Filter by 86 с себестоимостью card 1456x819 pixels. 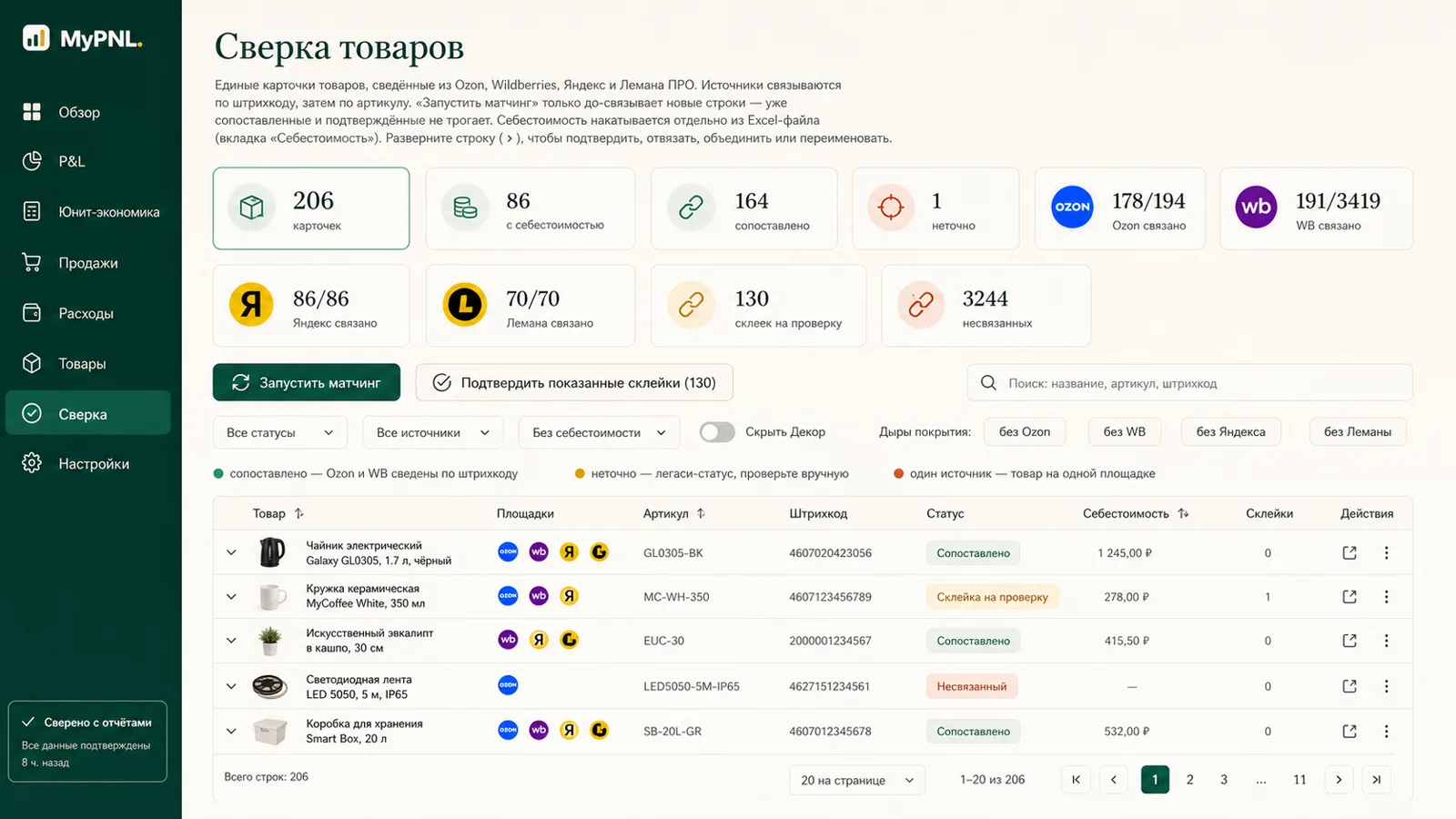pos(531,208)
